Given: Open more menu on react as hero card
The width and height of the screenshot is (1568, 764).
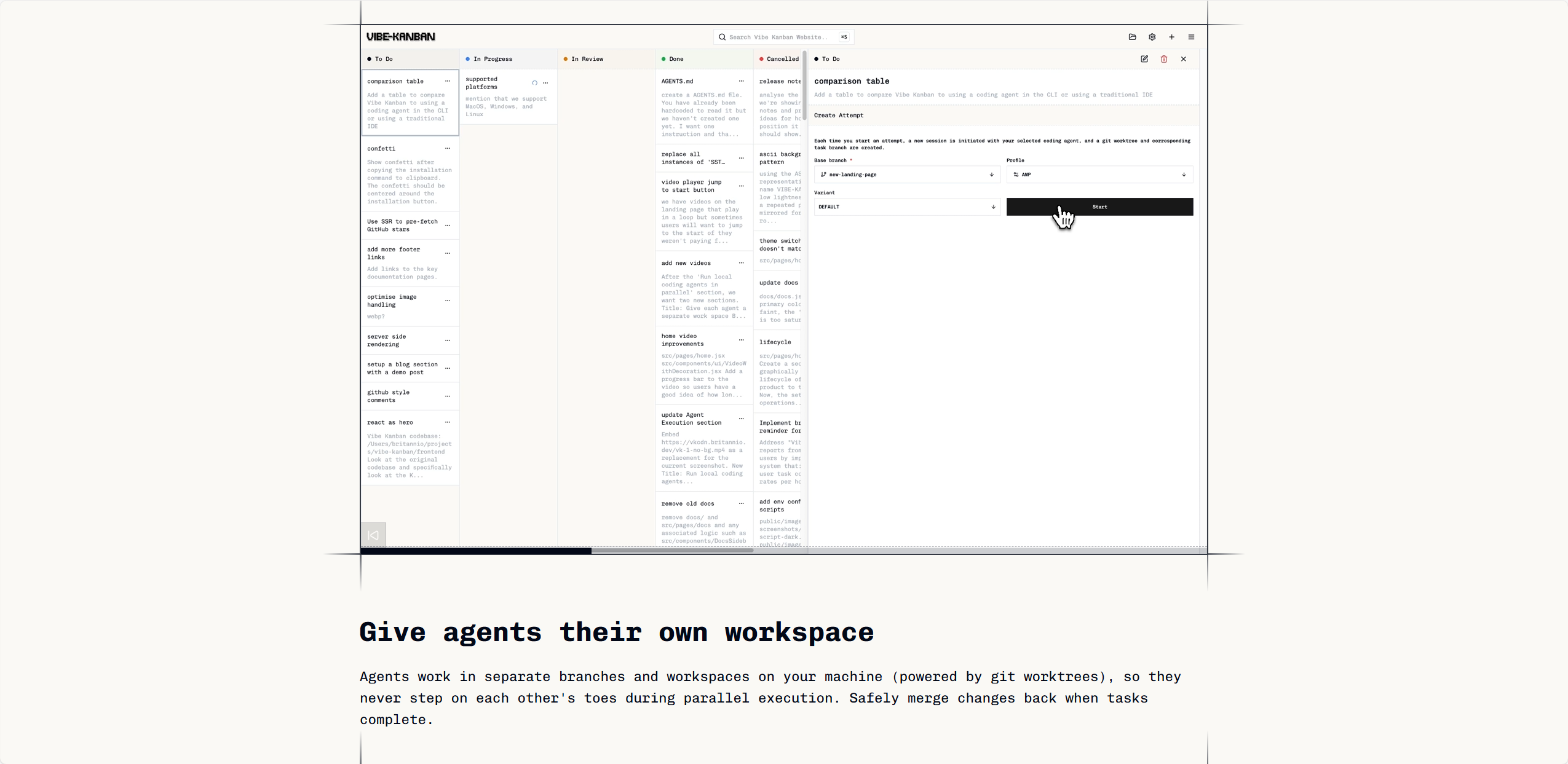Looking at the screenshot, I should (448, 422).
